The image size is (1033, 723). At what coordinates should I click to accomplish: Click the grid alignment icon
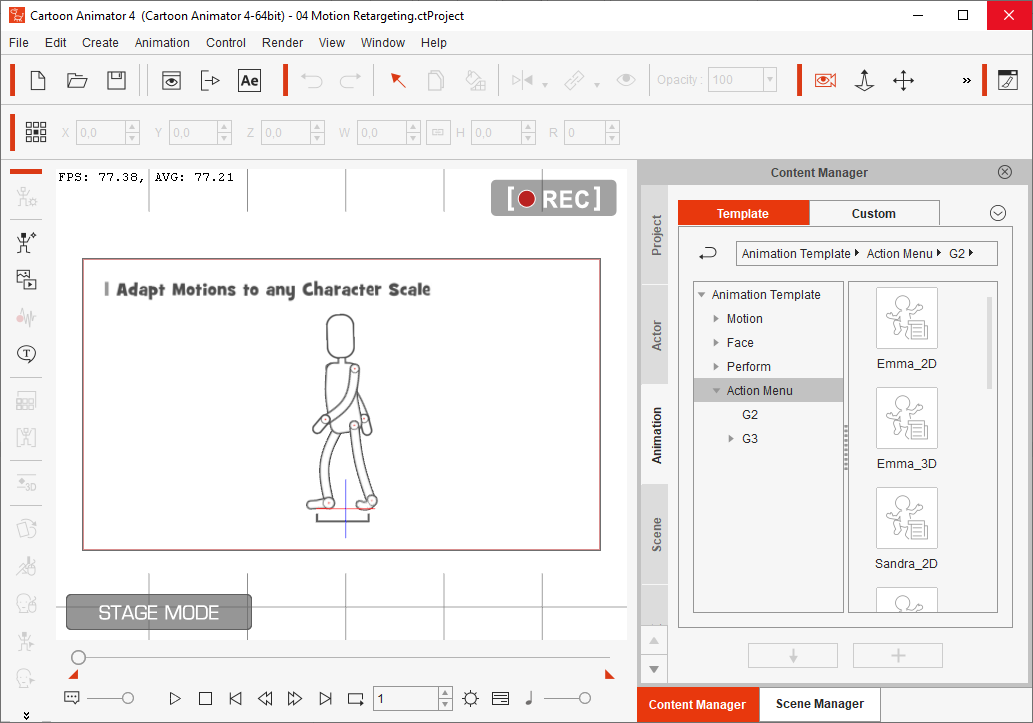[36, 132]
